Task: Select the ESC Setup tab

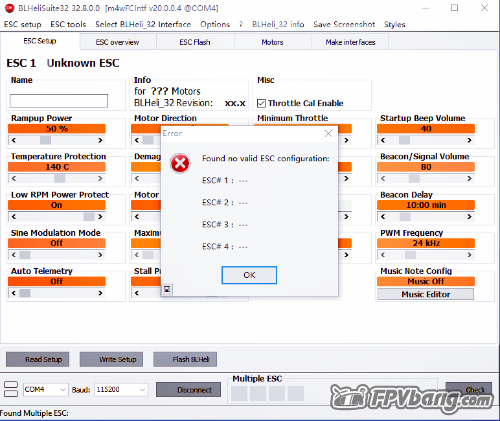Action: tap(40, 41)
